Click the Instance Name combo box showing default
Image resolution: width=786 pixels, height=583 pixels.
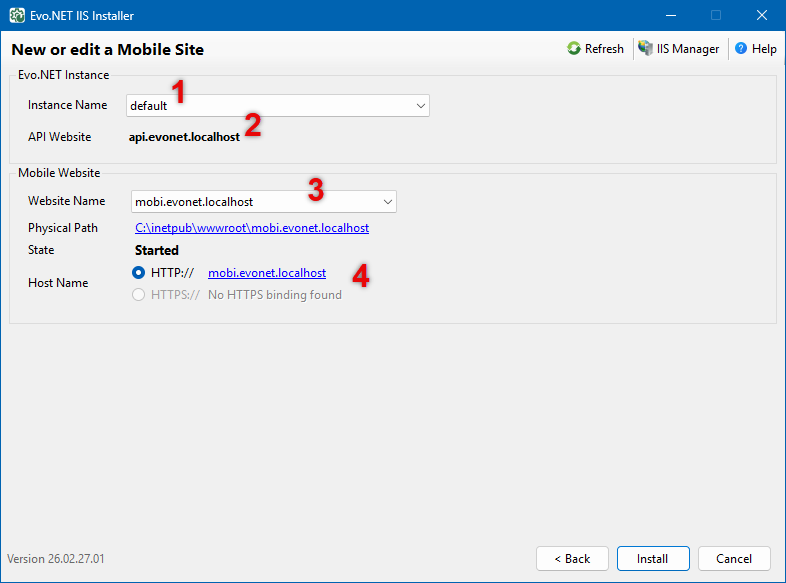click(278, 106)
